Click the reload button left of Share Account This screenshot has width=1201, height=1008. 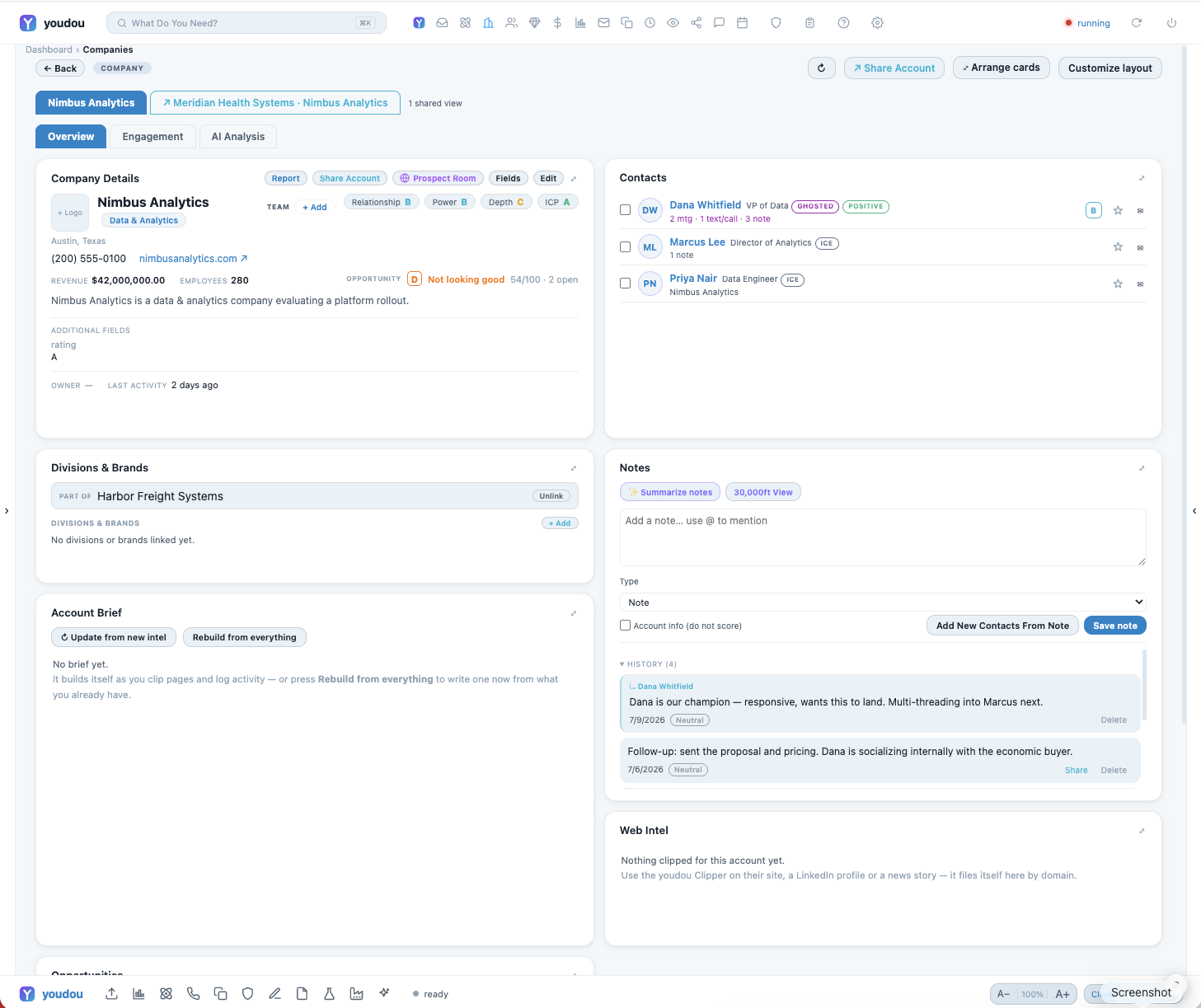pyautogui.click(x=821, y=68)
